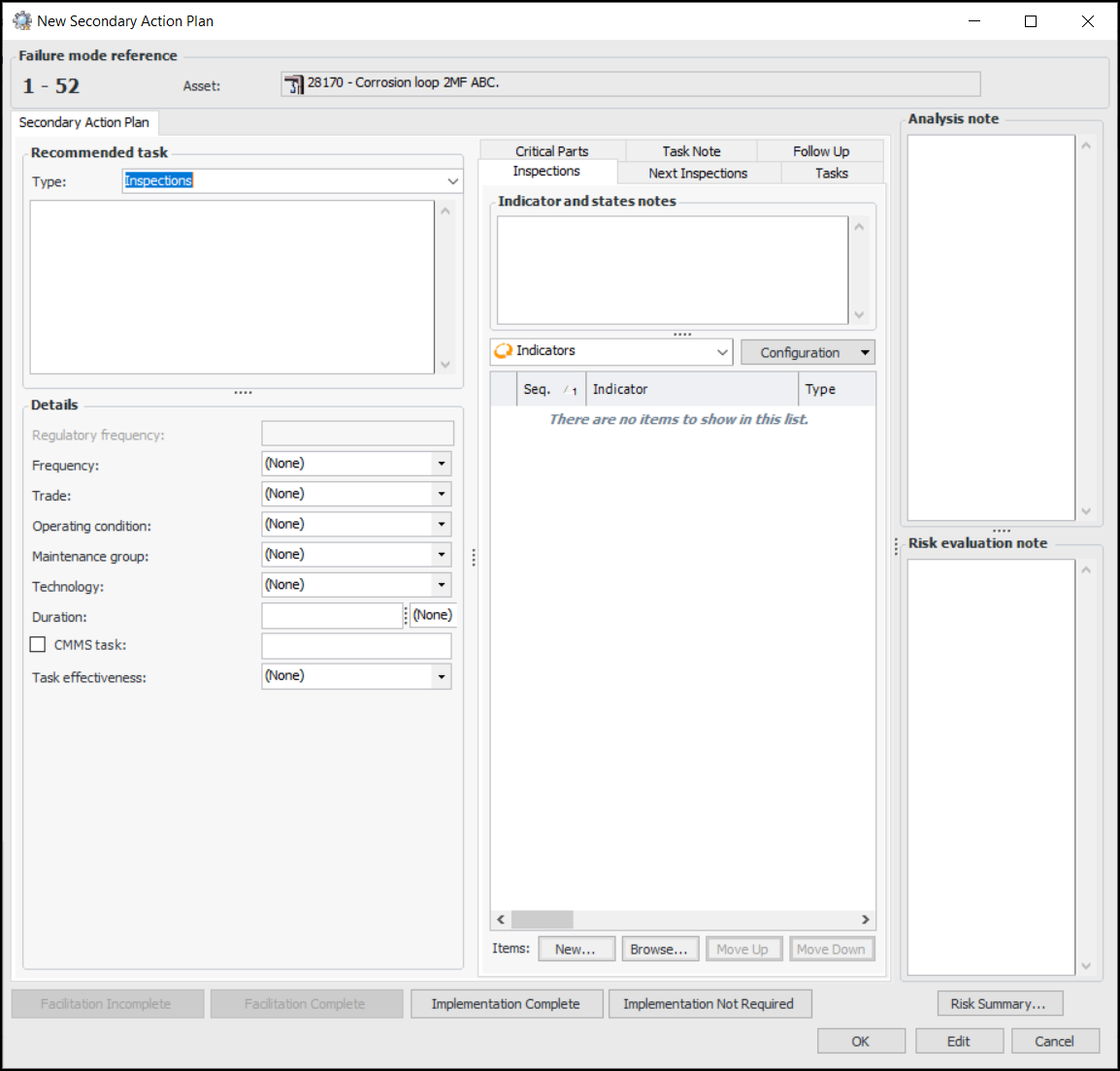The image size is (1120, 1071).
Task: Open the Task effectiveness dropdown
Action: click(x=442, y=676)
